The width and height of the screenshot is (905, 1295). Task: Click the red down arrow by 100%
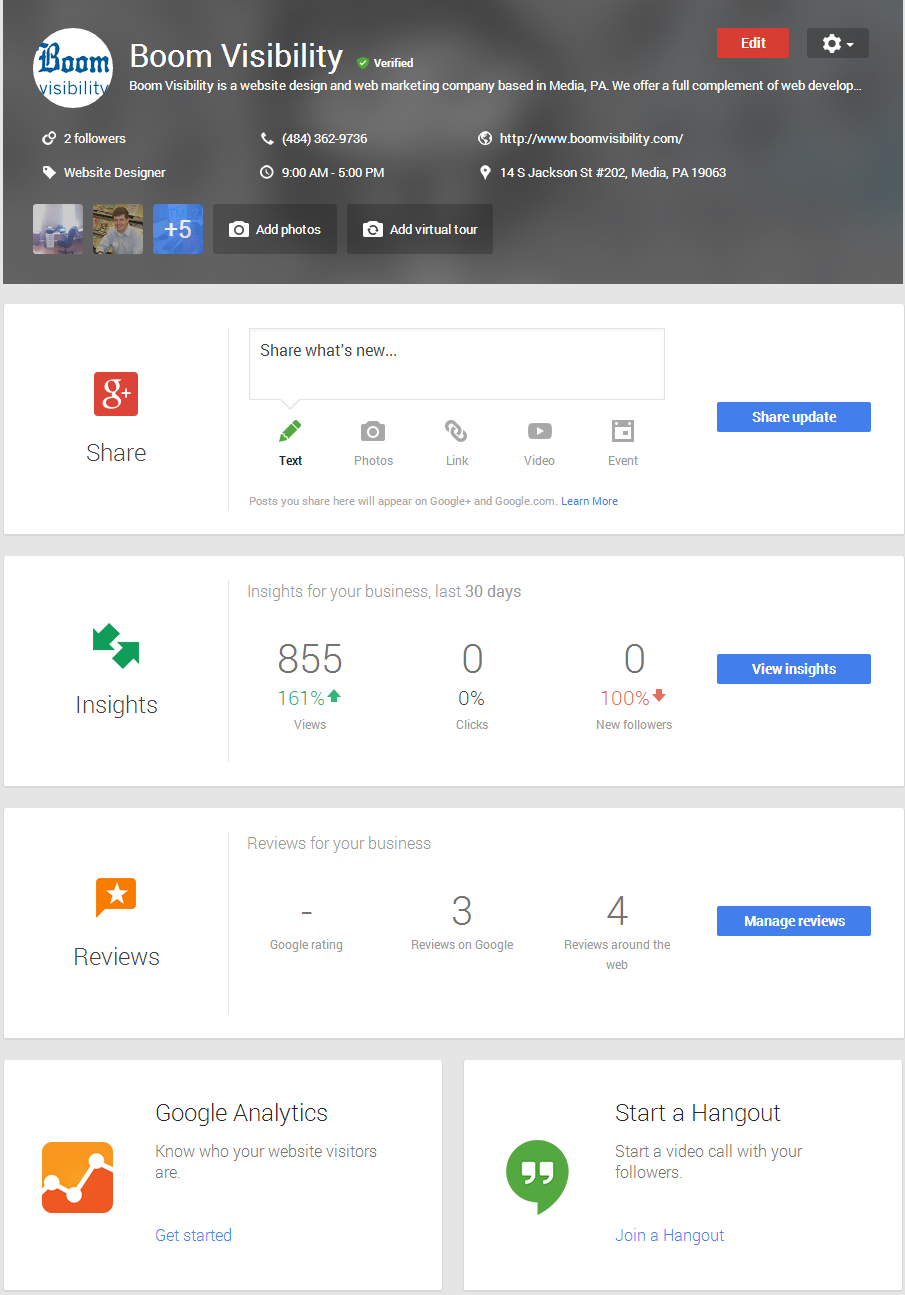(659, 696)
